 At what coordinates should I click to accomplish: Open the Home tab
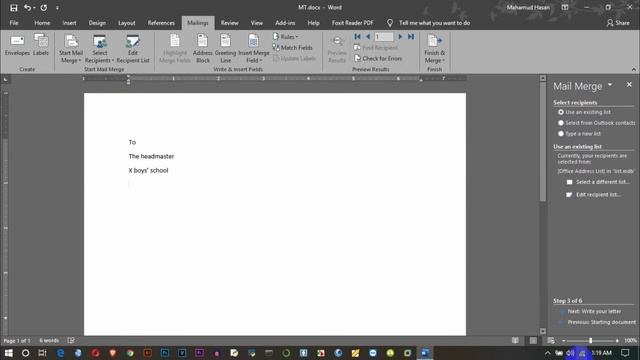(42, 23)
